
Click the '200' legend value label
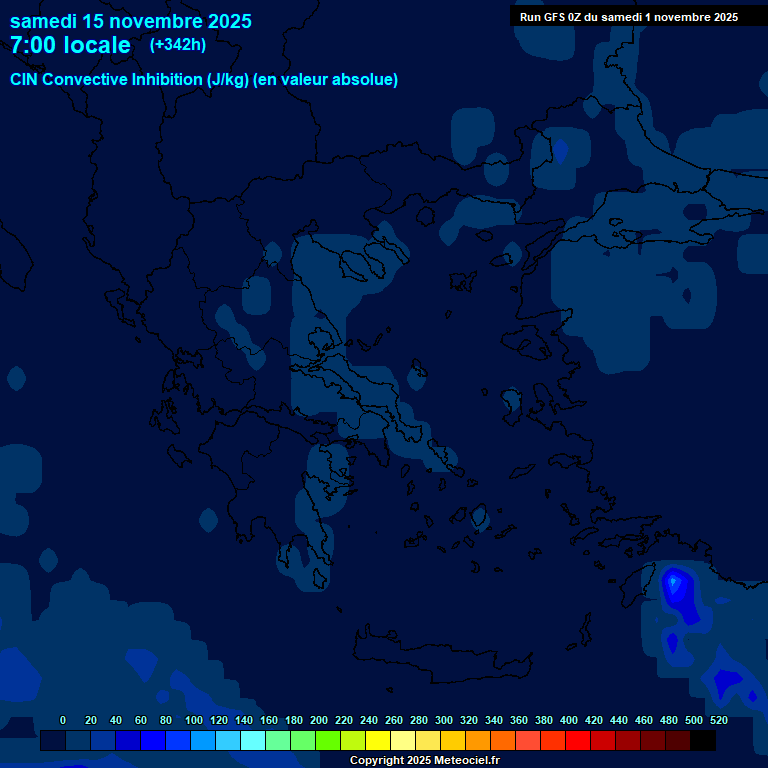pyautogui.click(x=318, y=720)
